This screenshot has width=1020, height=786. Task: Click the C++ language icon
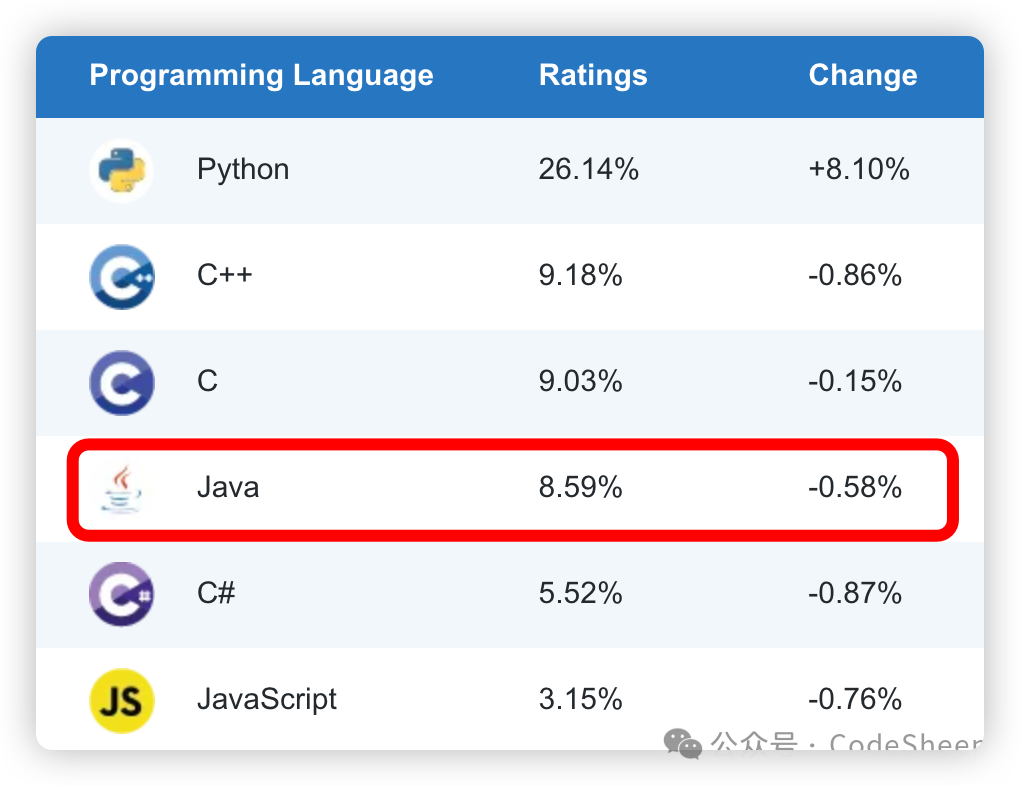tap(121, 276)
